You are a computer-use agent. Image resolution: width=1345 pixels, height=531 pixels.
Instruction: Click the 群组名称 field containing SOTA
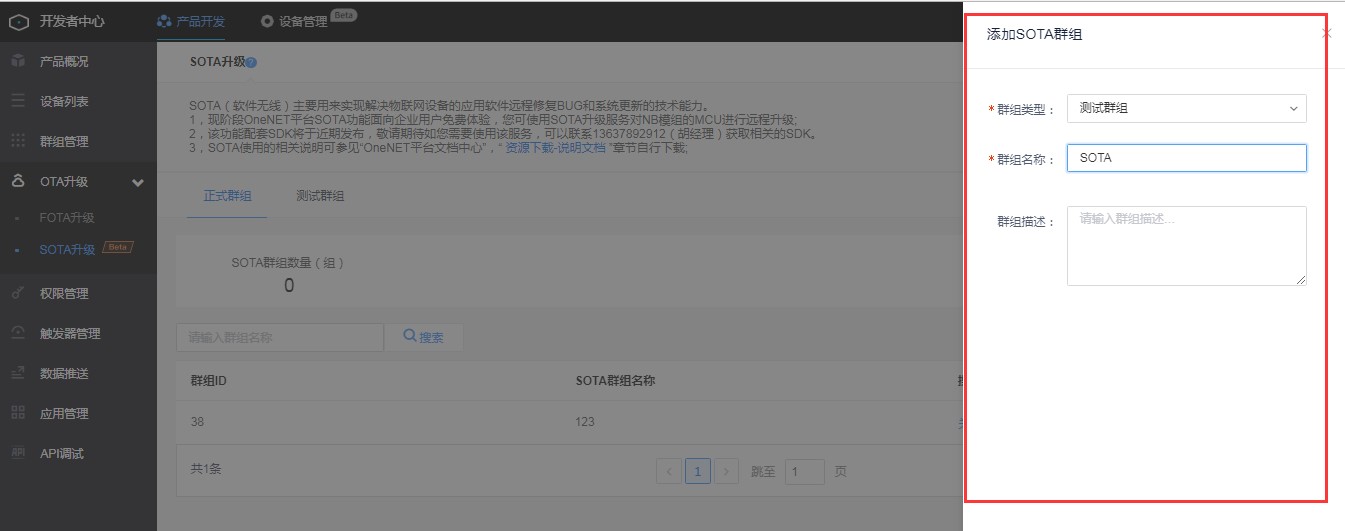[x=1187, y=158]
